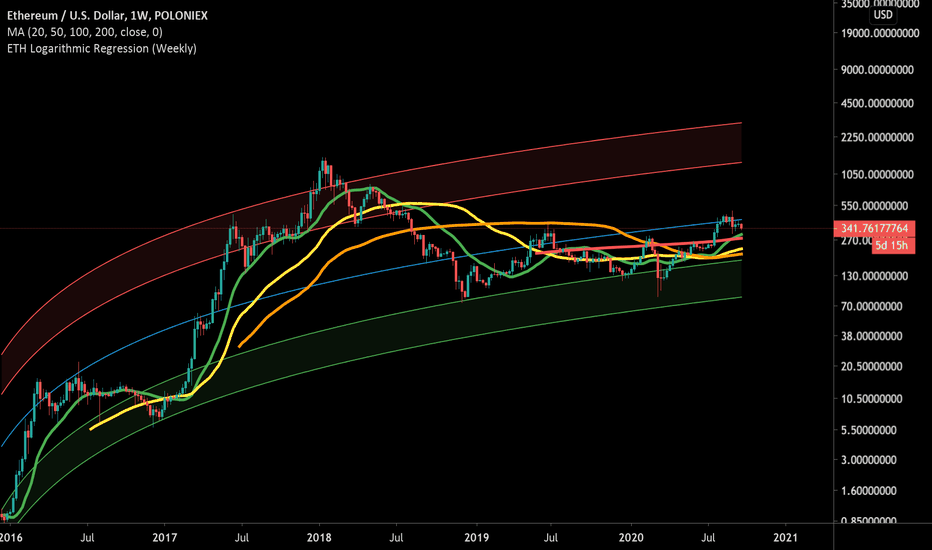Click the 2250.00000000 price axis label
932x550 pixels.
click(877, 137)
